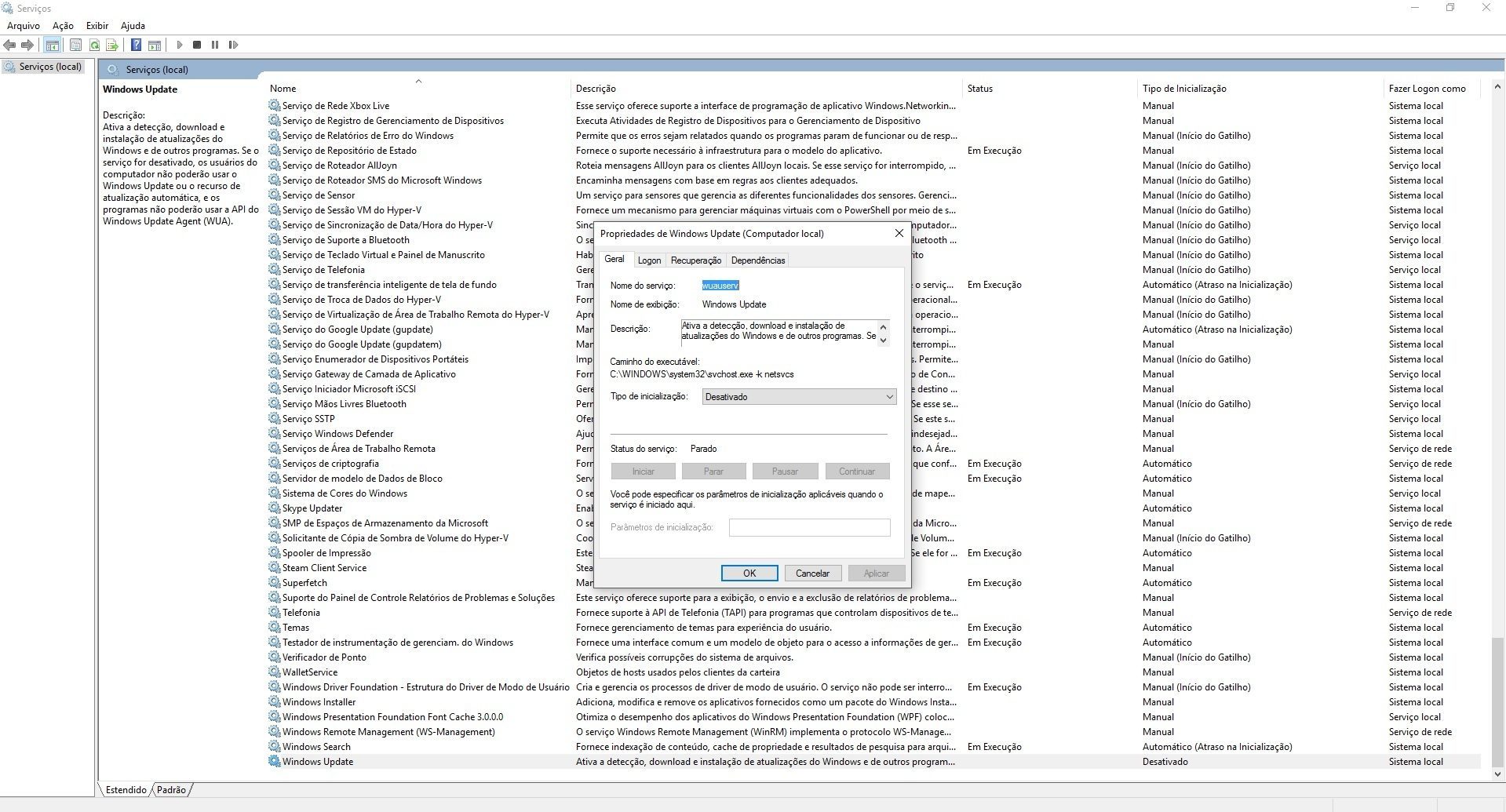Viewport: 1506px width, 812px height.
Task: Select the Geral tab in dialog
Action: coord(614,259)
